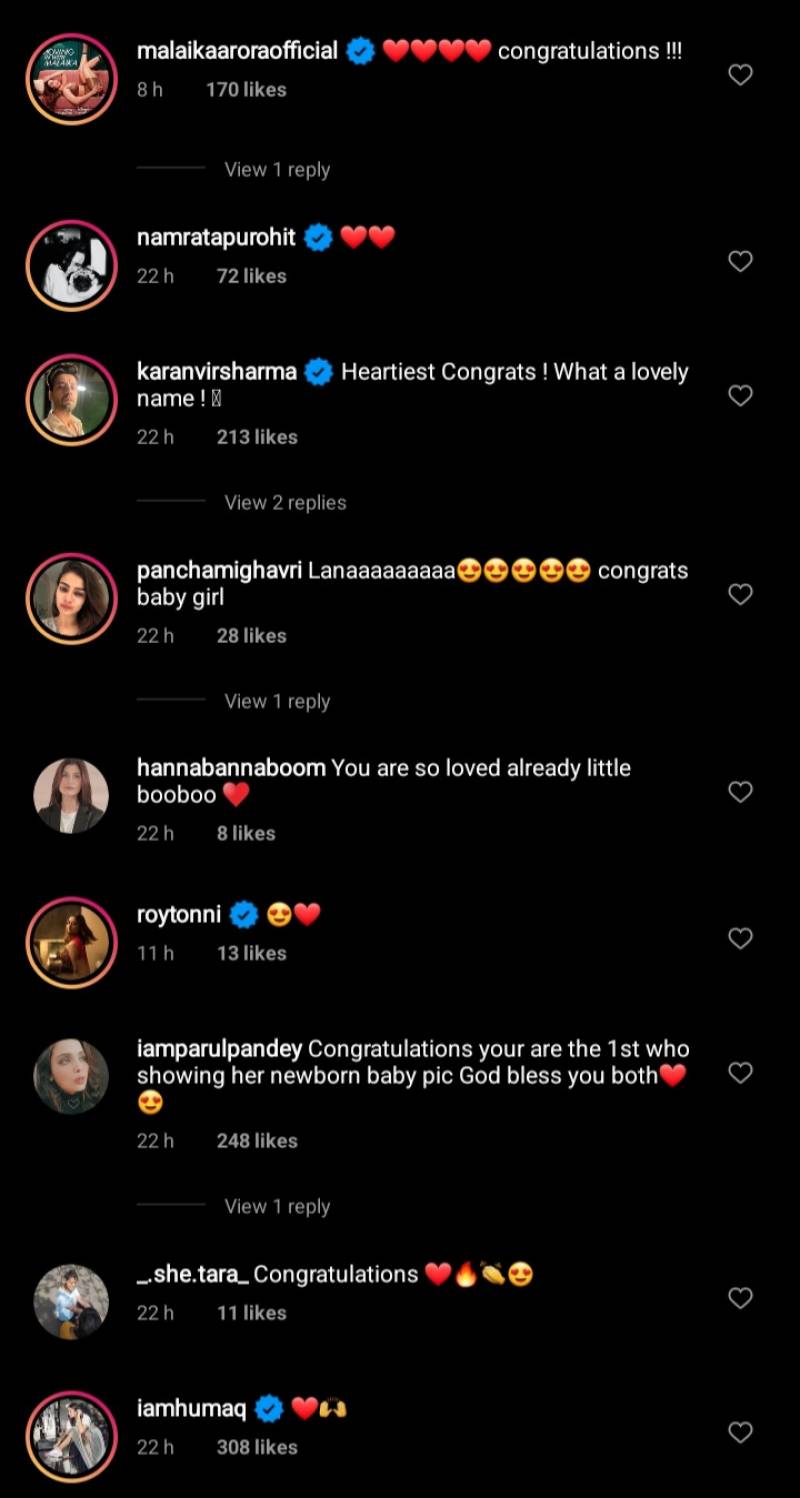Open hannabannaboom's profile photo
Viewport: 800px width, 1498px height.
71,797
